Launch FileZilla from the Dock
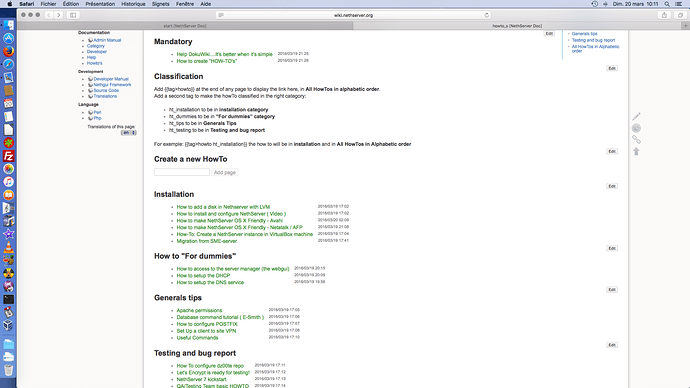The height and width of the screenshot is (388, 690). 8,156
